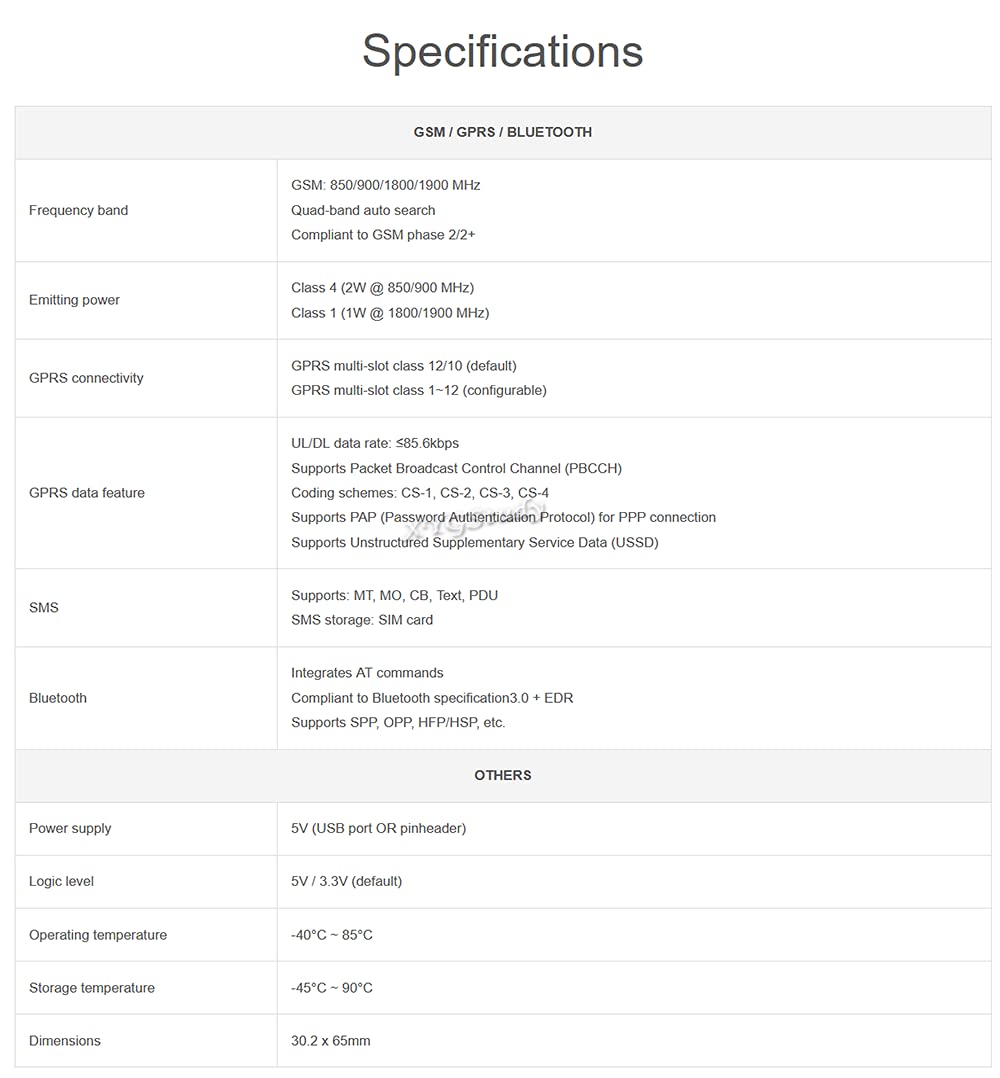Screen dimensions: 1000x1078
Task: Select the Operating temperature label
Action: coord(98,935)
